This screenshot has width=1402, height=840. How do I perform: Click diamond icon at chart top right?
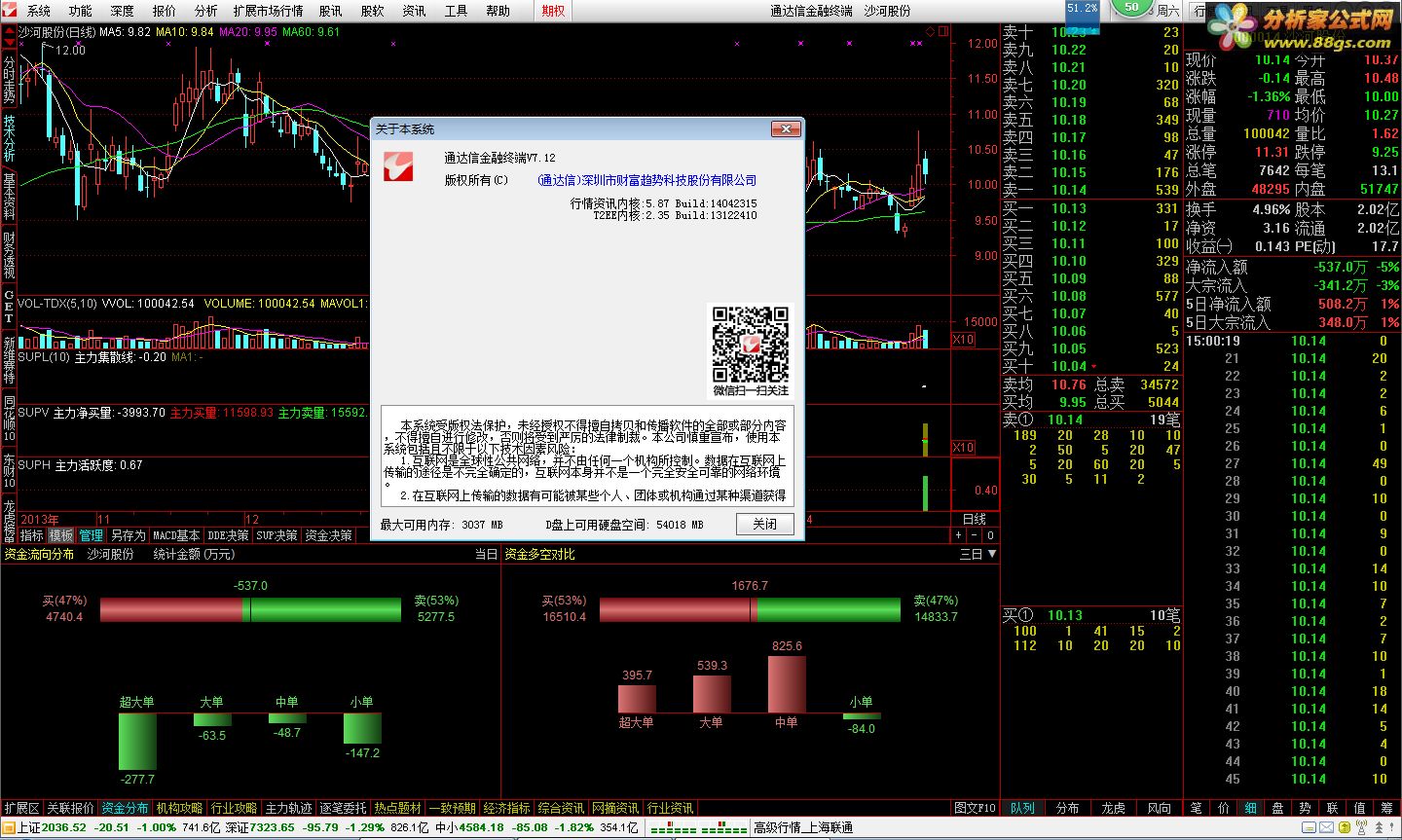point(930,32)
